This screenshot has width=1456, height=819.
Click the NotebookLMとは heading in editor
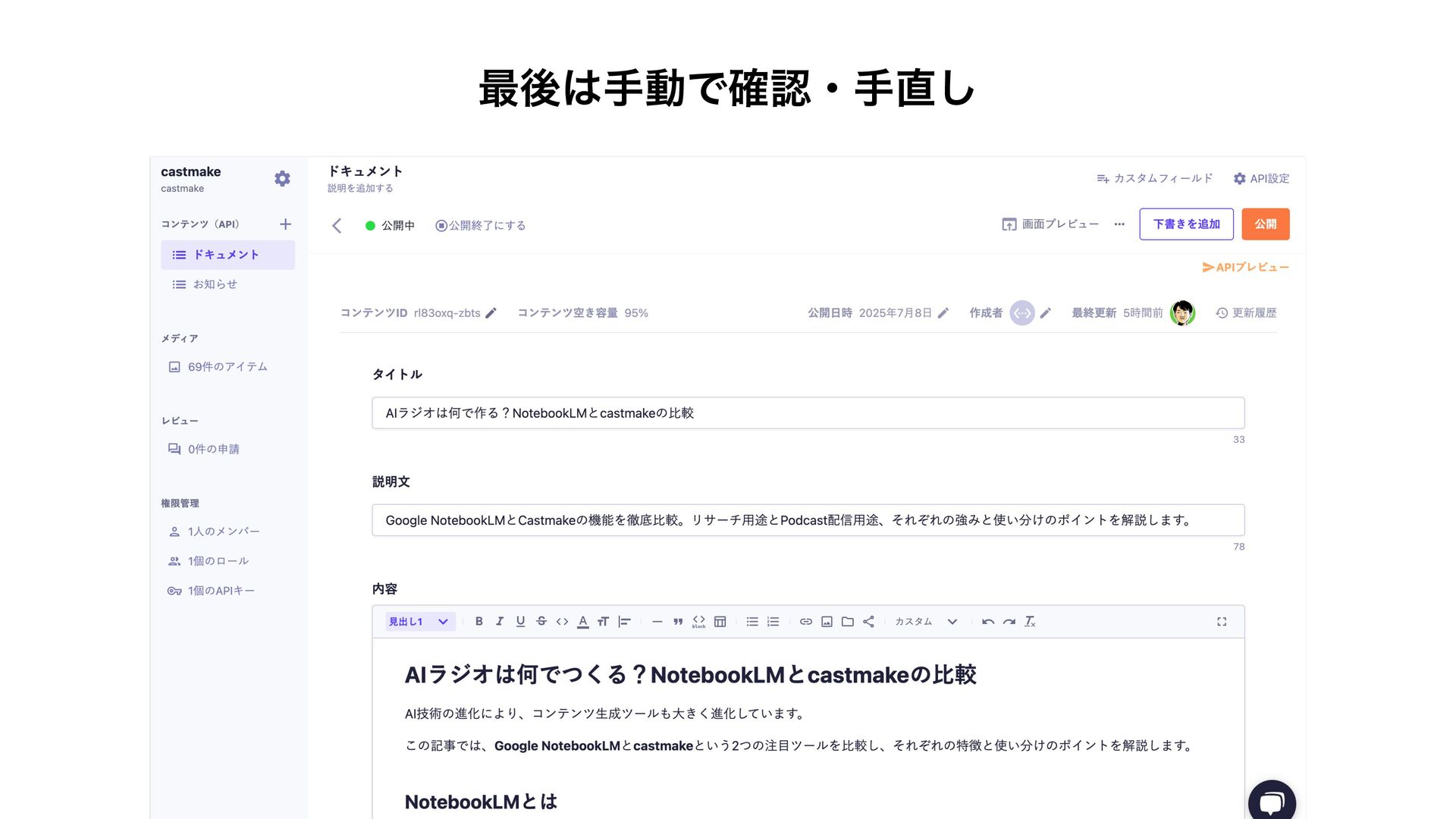[x=481, y=802]
